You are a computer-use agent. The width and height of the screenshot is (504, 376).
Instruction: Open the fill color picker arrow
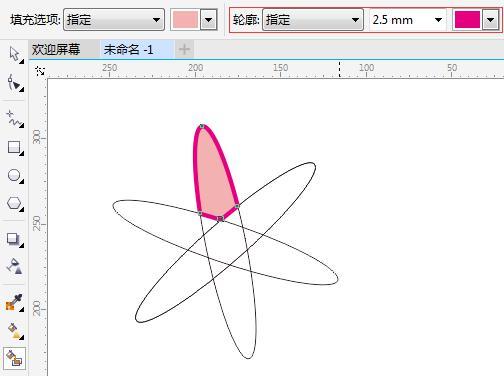(x=208, y=20)
